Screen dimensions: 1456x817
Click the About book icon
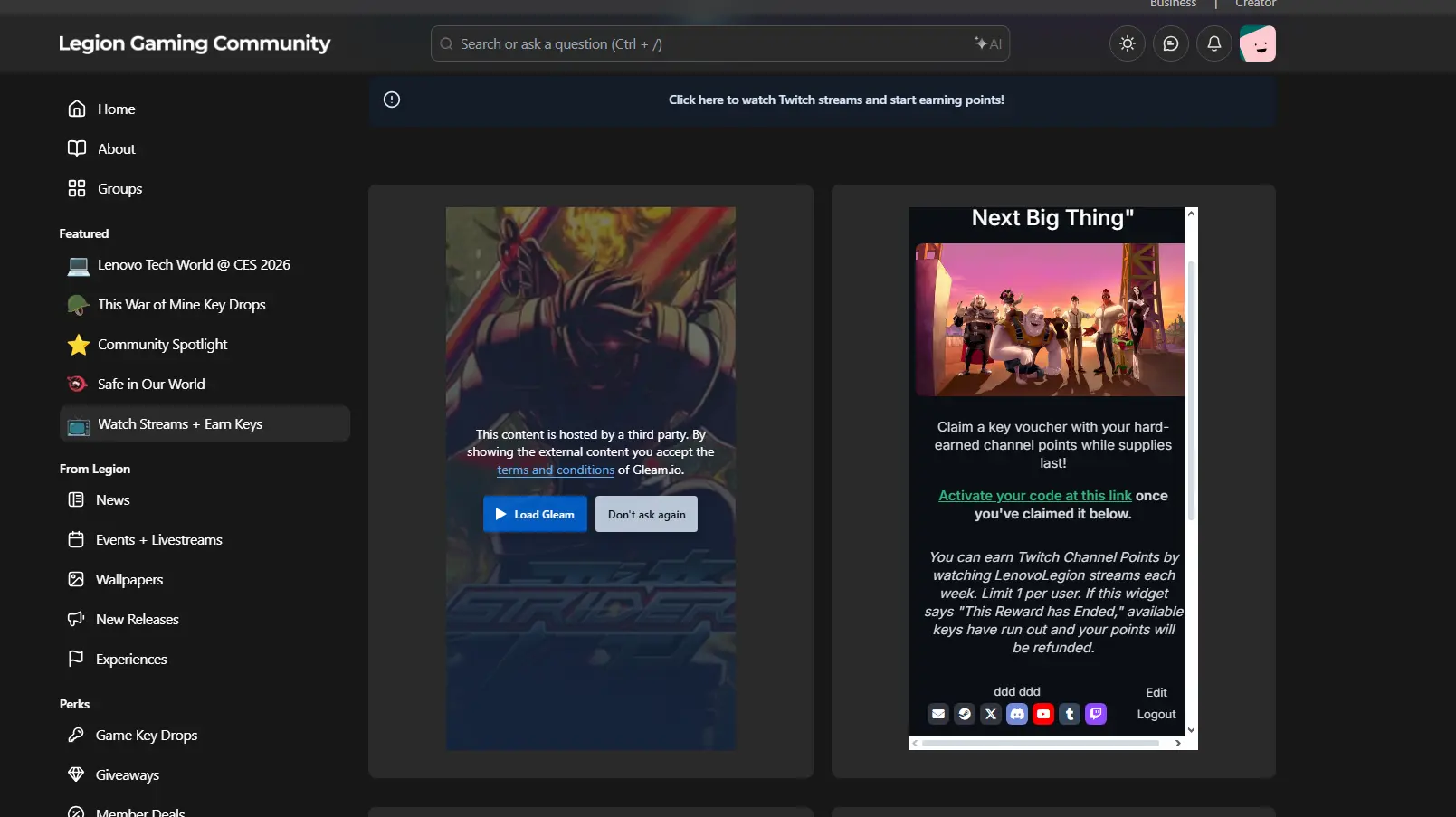(x=77, y=148)
